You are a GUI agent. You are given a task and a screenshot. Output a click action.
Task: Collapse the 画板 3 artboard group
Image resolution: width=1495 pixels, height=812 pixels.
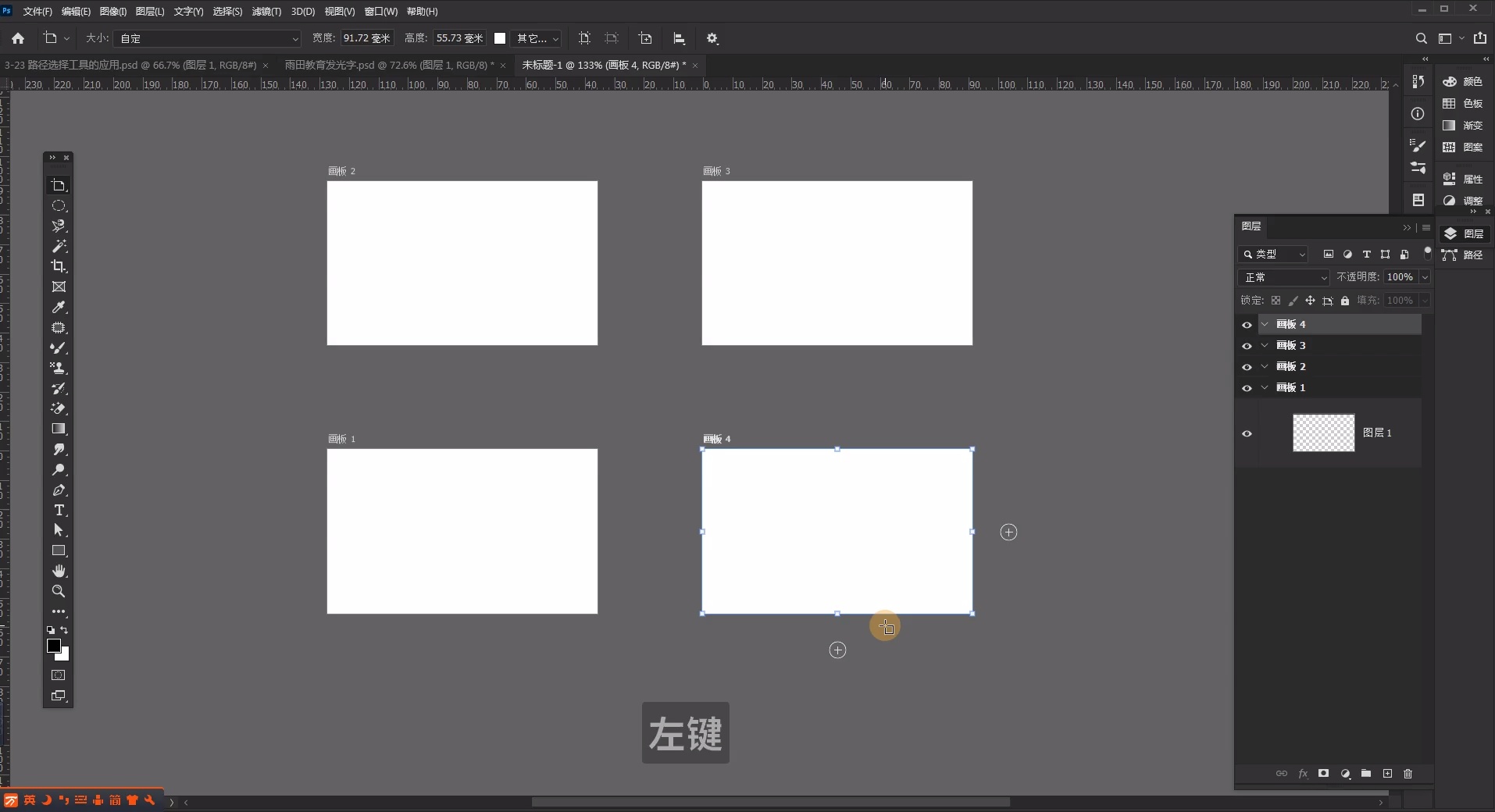tap(1265, 346)
